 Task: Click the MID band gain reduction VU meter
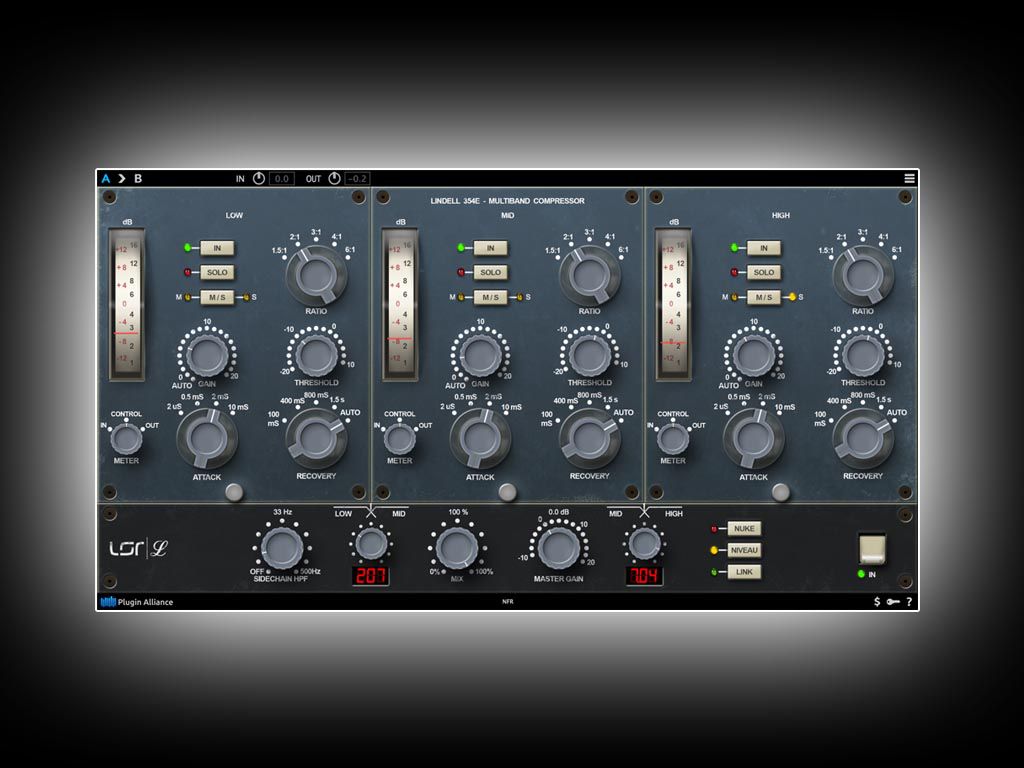[400, 304]
